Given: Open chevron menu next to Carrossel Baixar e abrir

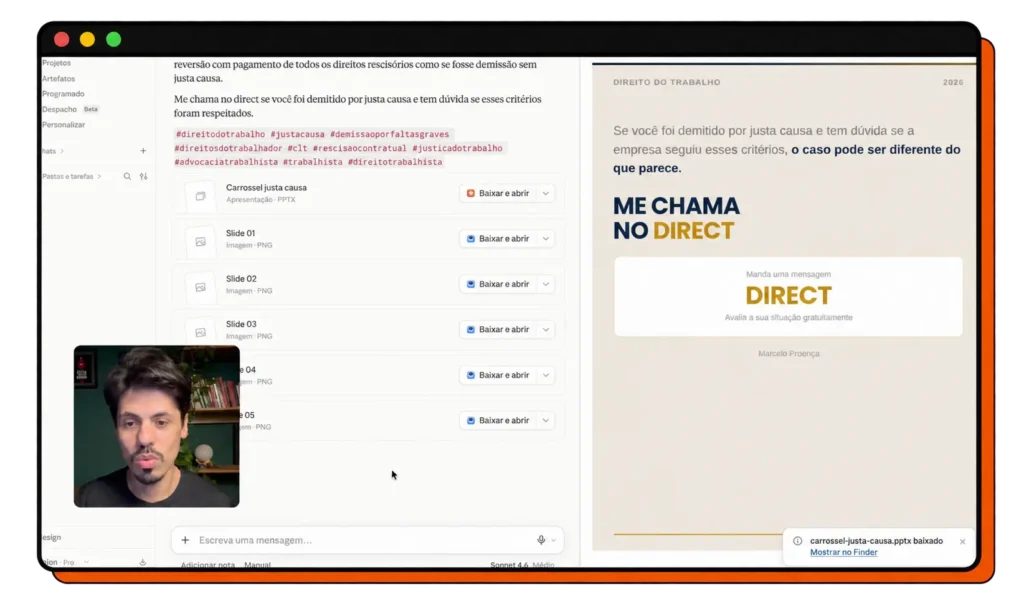Looking at the screenshot, I should pos(545,193).
